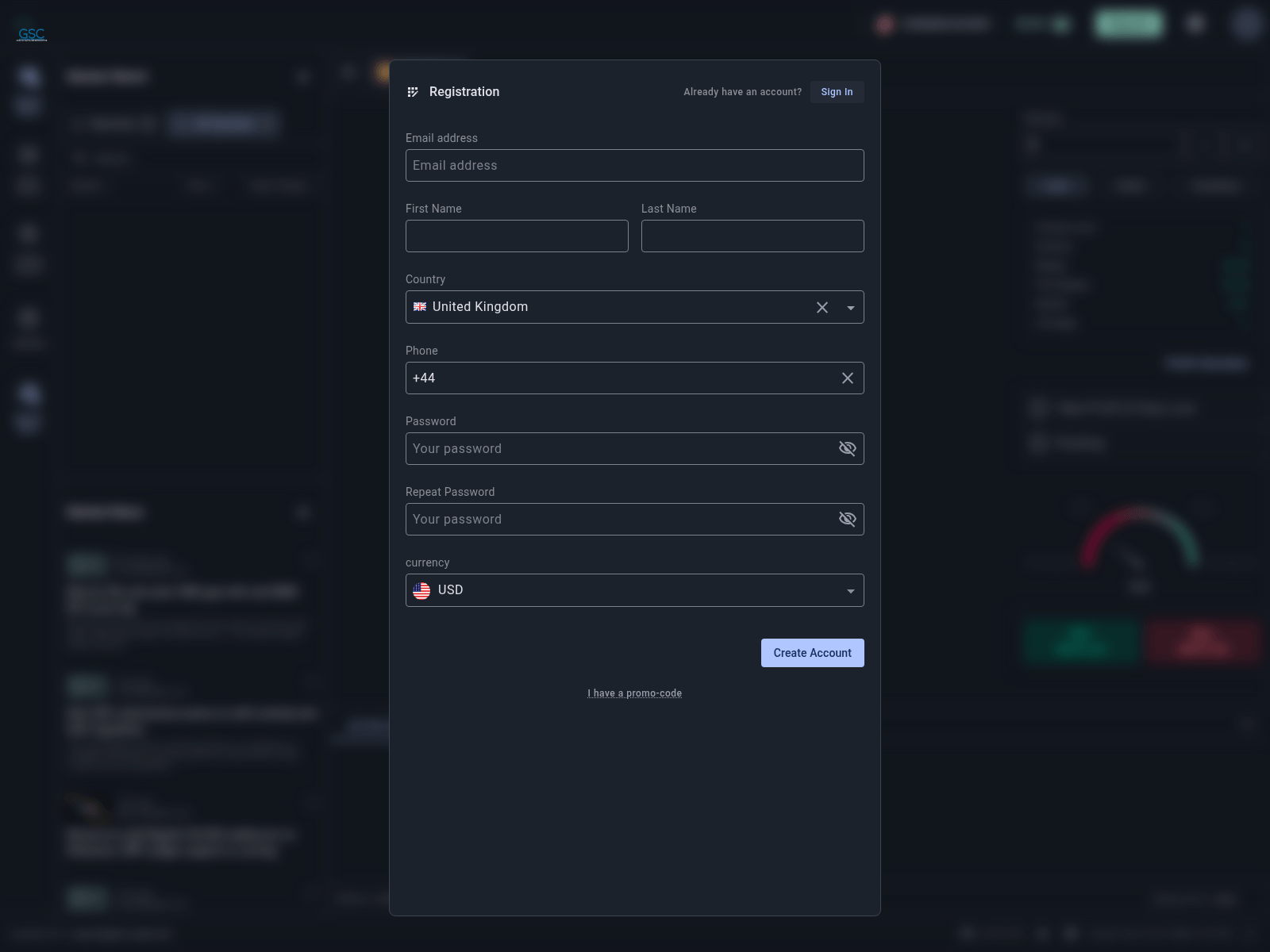This screenshot has height=952, width=1270.
Task: Toggle visibility for Repeat Password field
Action: [x=848, y=520]
